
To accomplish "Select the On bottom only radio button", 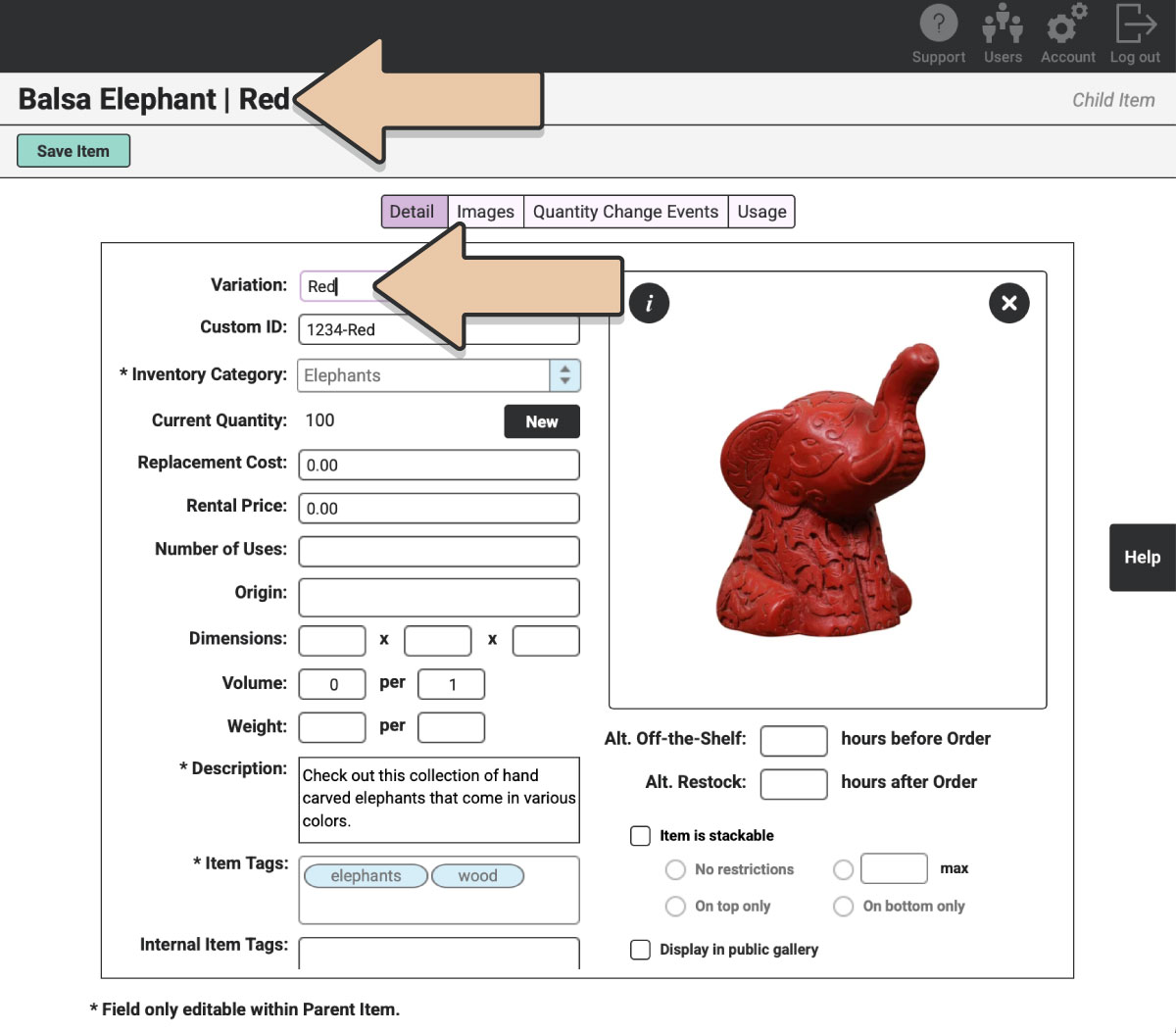I will coord(843,907).
